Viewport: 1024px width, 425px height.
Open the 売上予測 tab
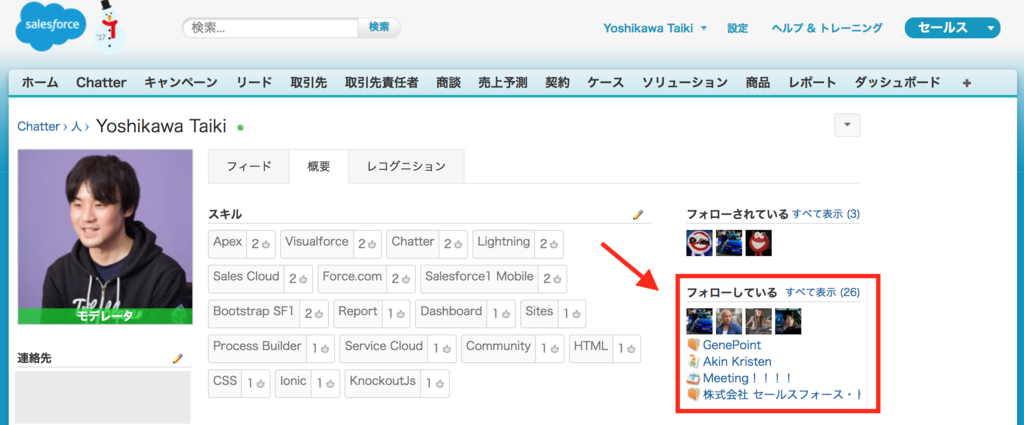503,83
